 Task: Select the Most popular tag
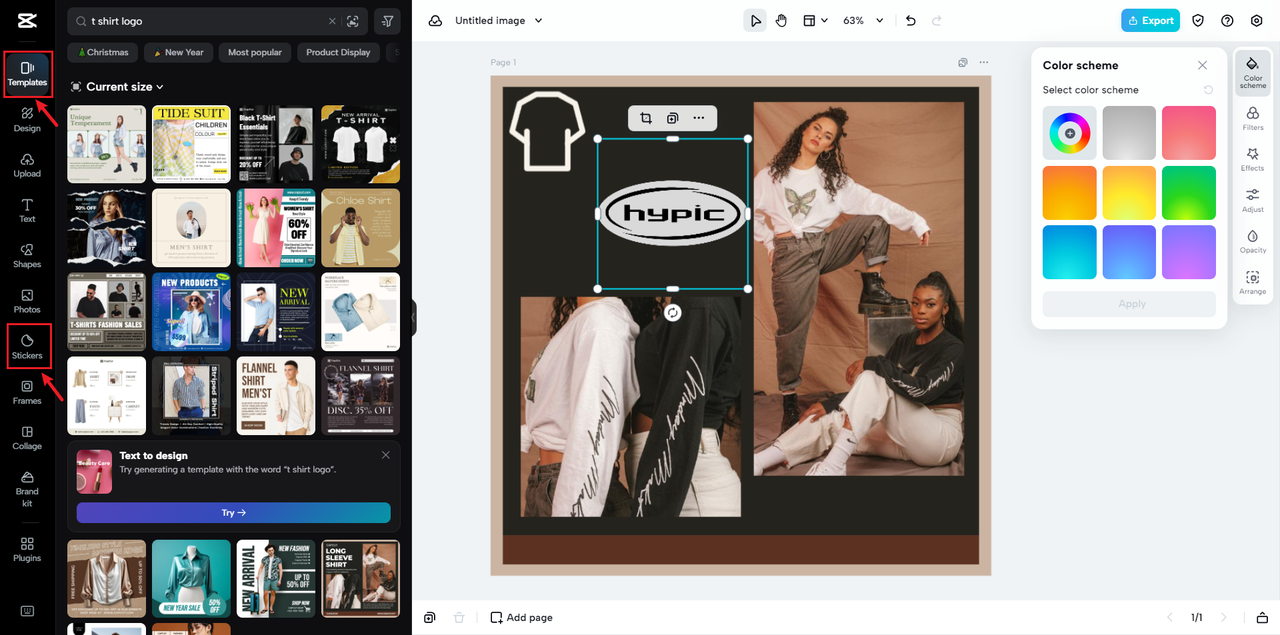coord(255,52)
